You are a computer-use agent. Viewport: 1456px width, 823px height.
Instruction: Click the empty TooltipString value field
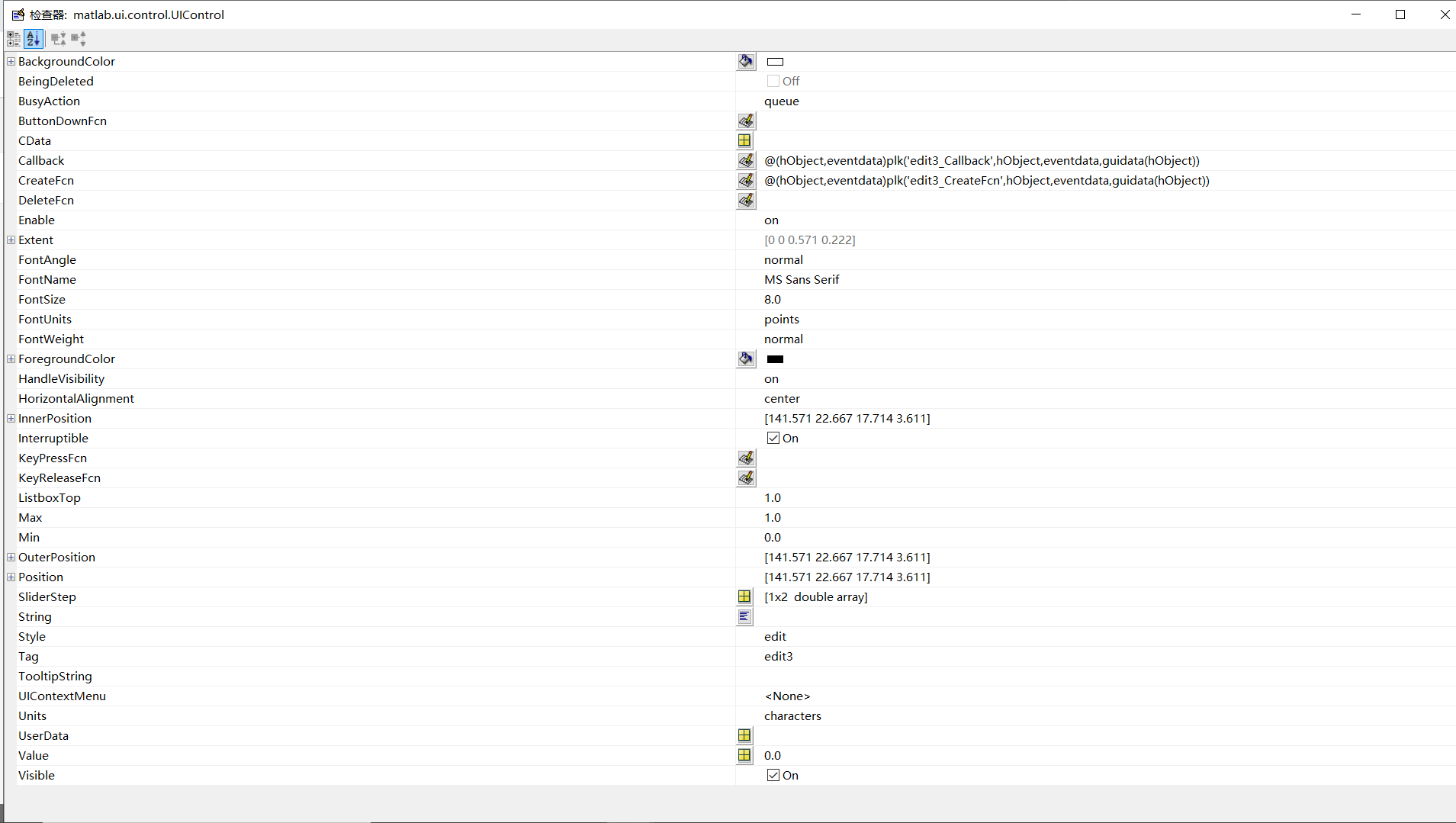pyautogui.click(x=1095, y=676)
